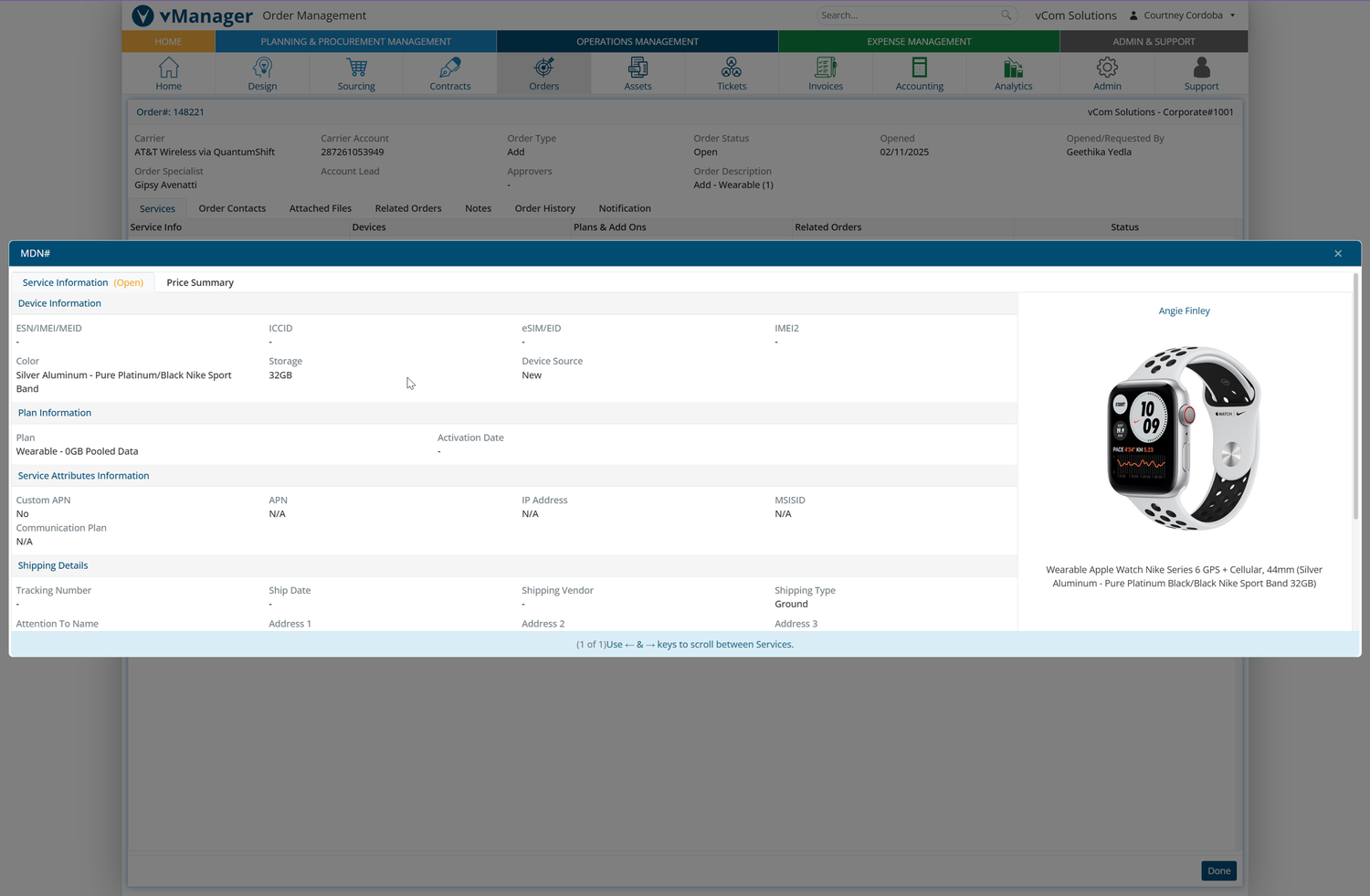
Task: Click the Apple Watch product description text
Action: click(x=1184, y=576)
